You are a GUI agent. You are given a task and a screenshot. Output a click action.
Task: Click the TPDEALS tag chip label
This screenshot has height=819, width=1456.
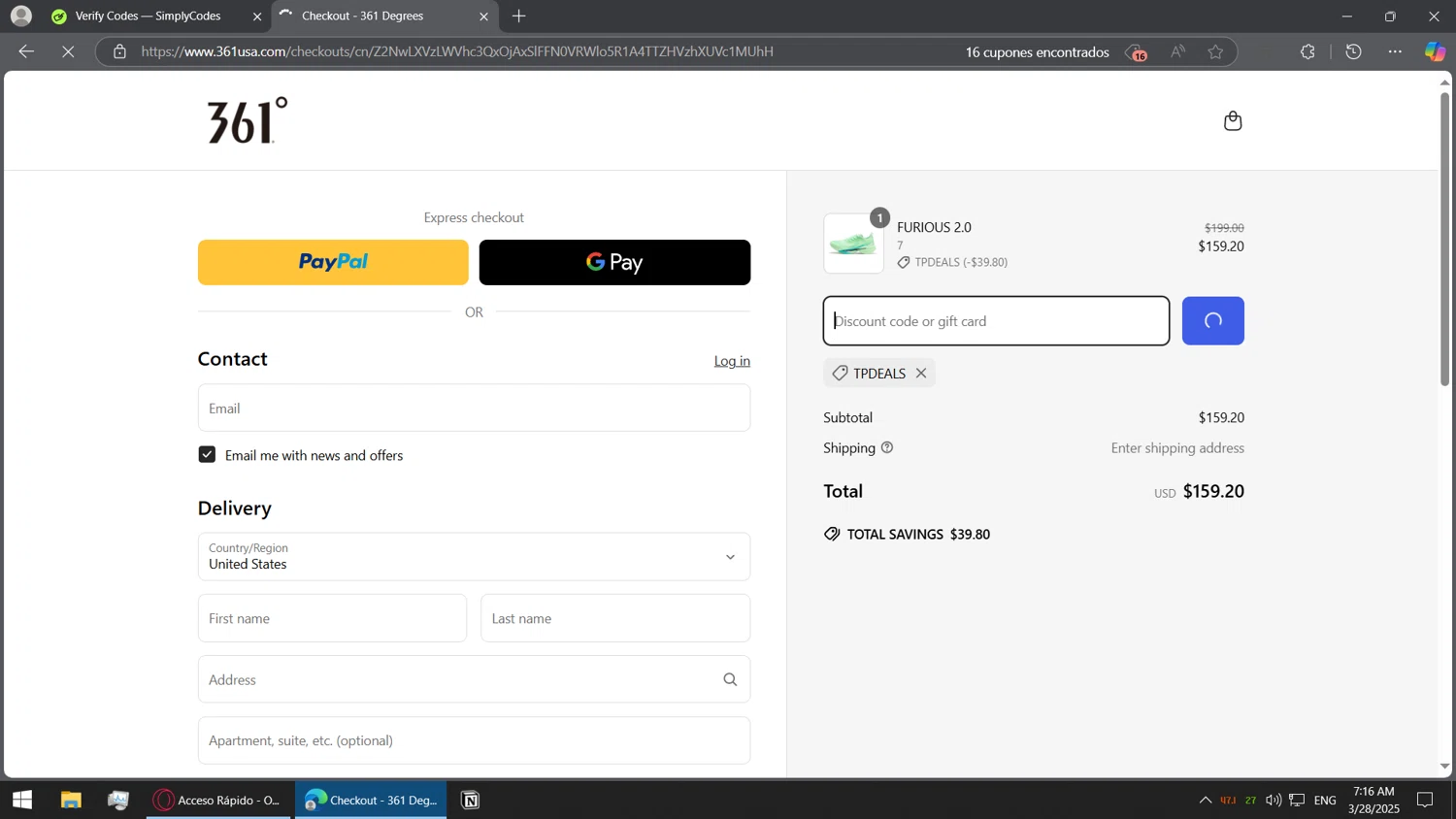point(879,374)
